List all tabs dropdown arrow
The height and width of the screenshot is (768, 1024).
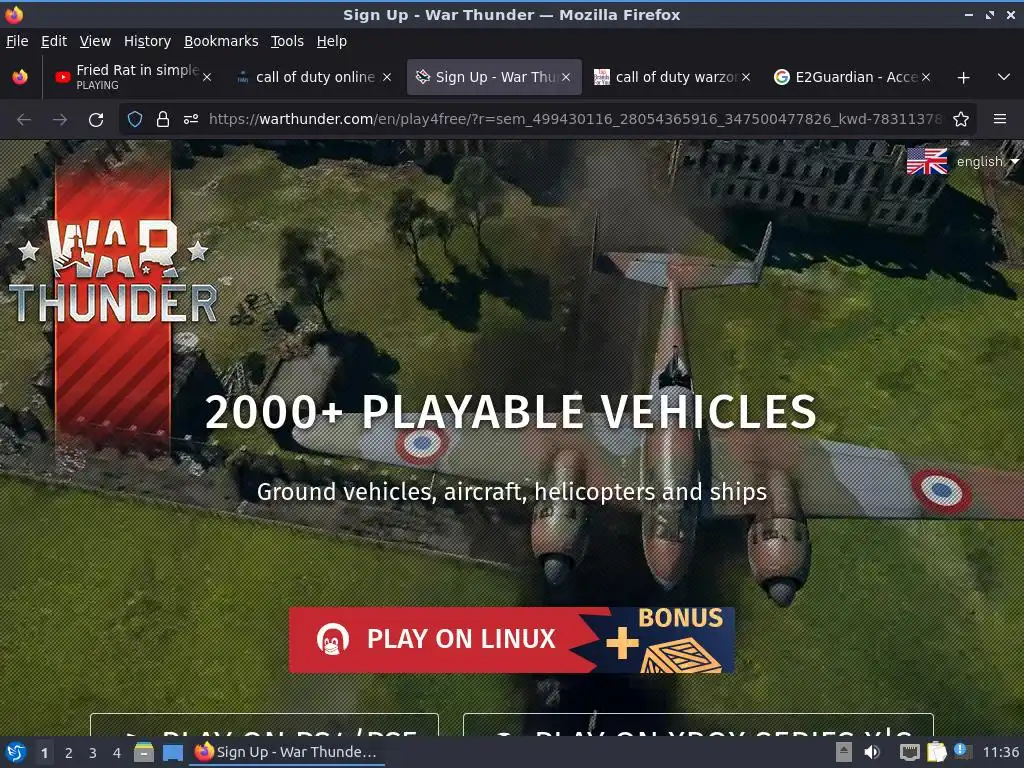(1004, 77)
